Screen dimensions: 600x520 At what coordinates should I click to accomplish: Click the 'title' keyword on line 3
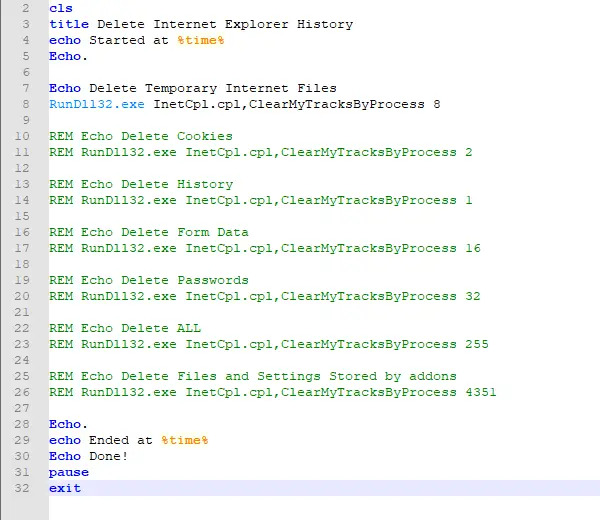pyautogui.click(x=69, y=24)
